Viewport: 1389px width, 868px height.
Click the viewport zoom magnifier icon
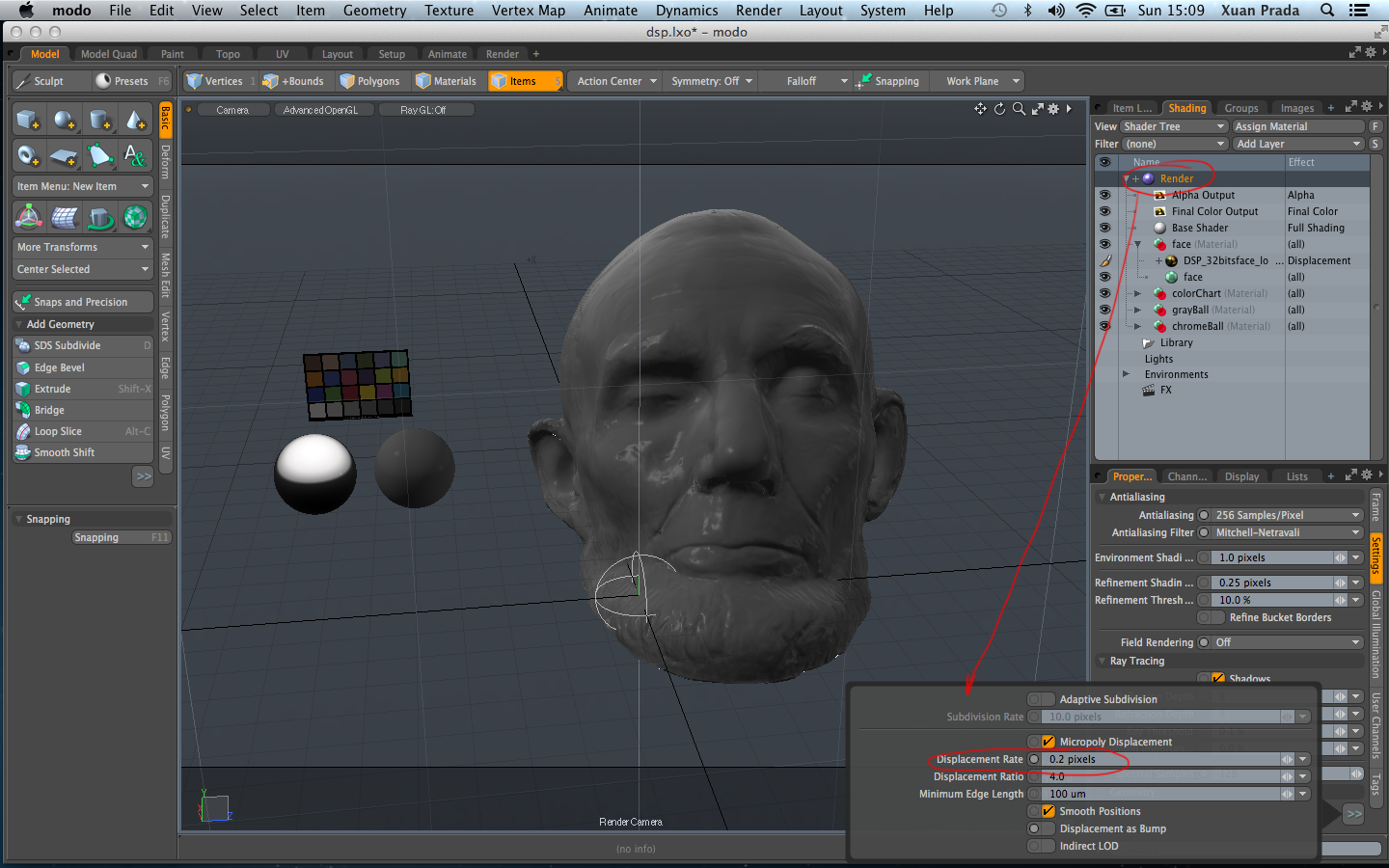1019,109
